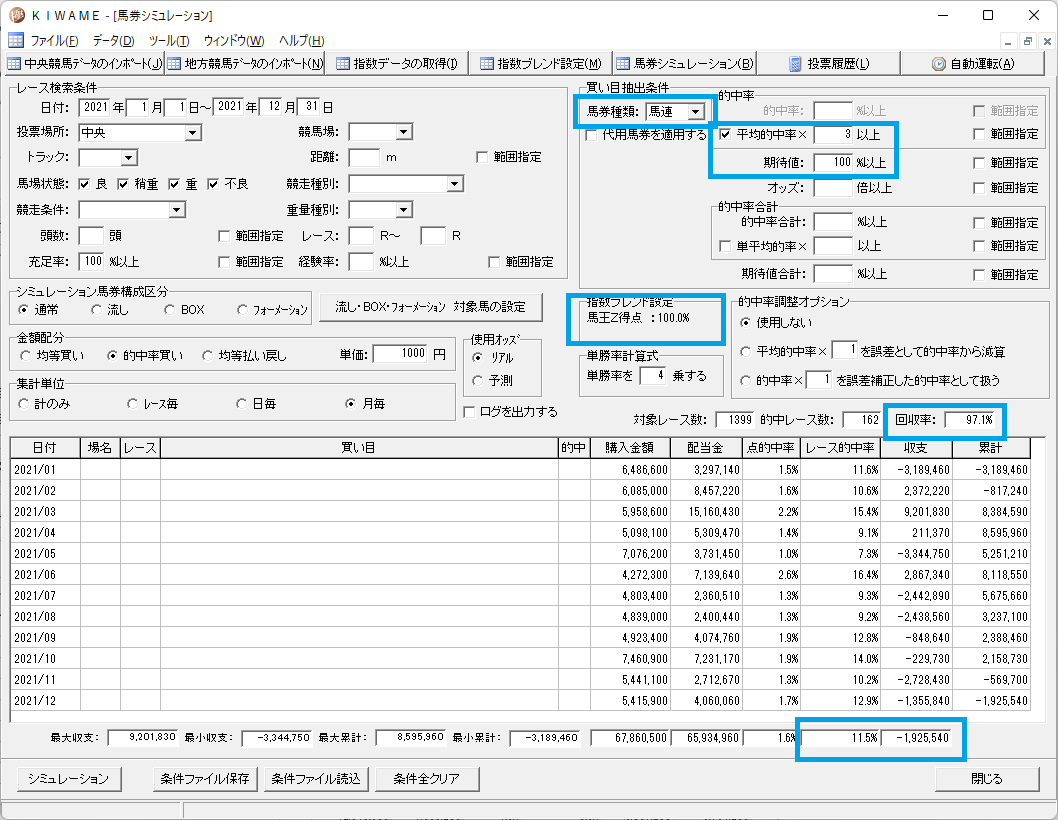Click the 条件ファイル読込 button
The image size is (1058, 820).
click(x=316, y=779)
